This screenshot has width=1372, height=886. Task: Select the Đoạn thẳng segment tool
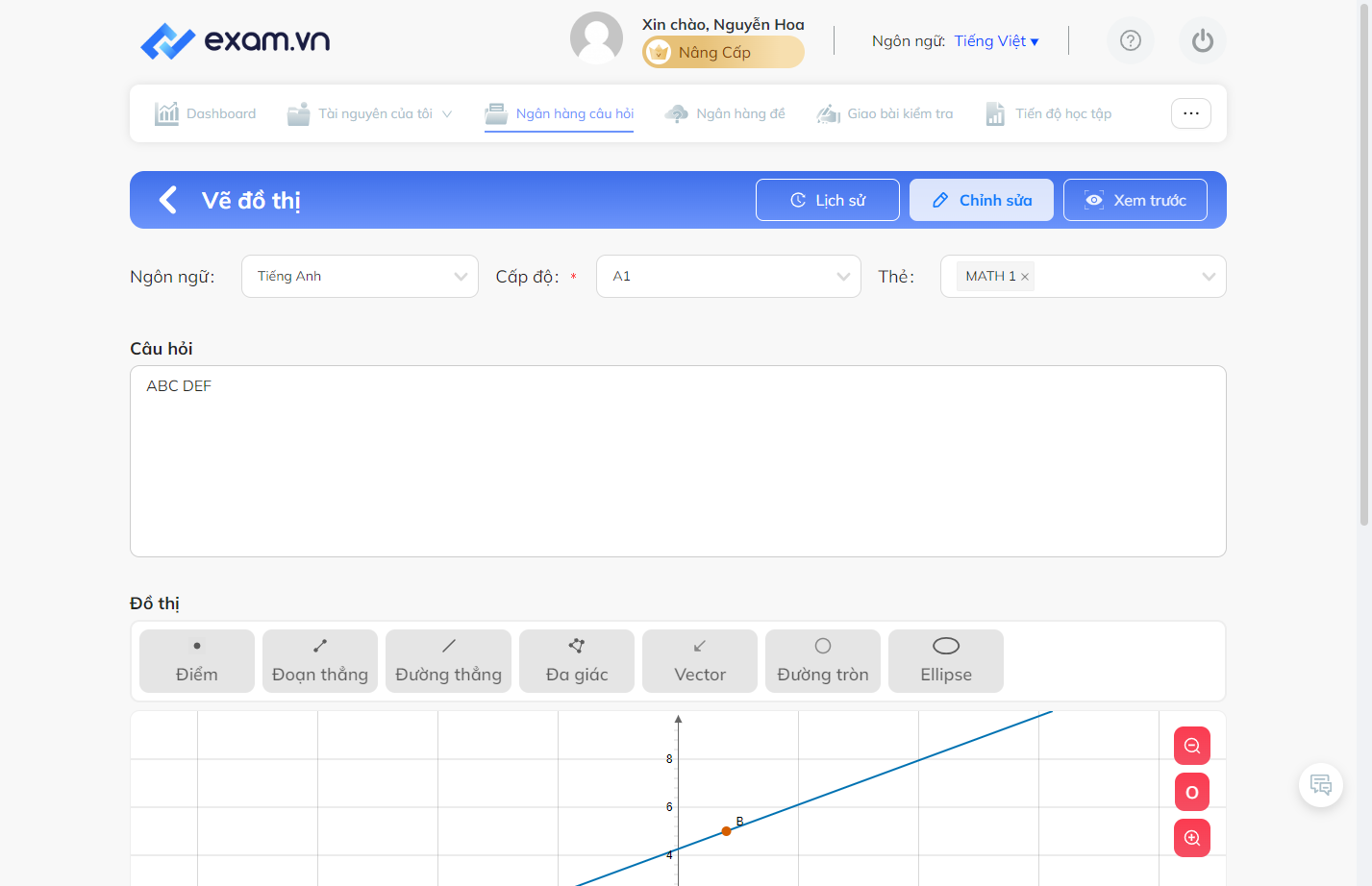(320, 661)
